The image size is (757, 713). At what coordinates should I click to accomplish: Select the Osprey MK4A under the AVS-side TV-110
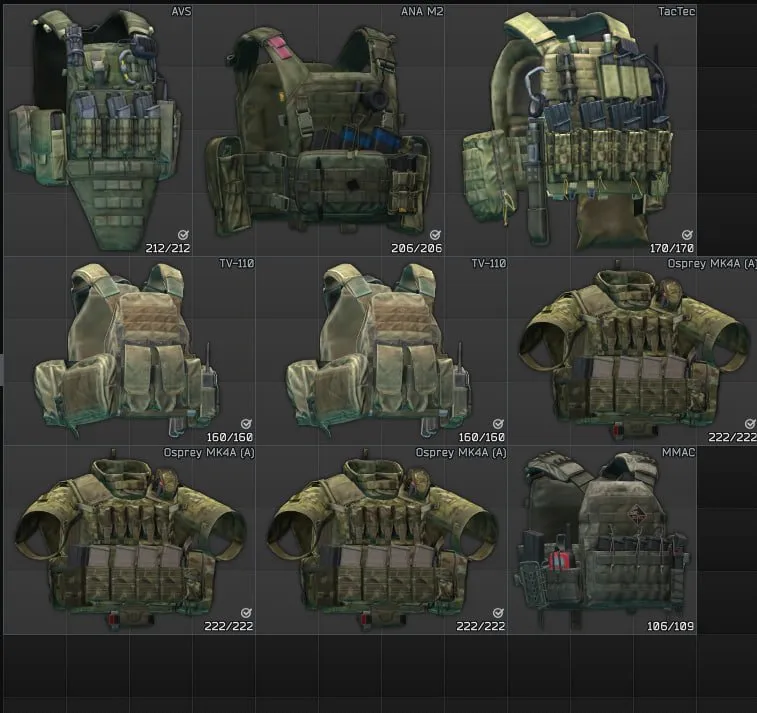(x=129, y=540)
